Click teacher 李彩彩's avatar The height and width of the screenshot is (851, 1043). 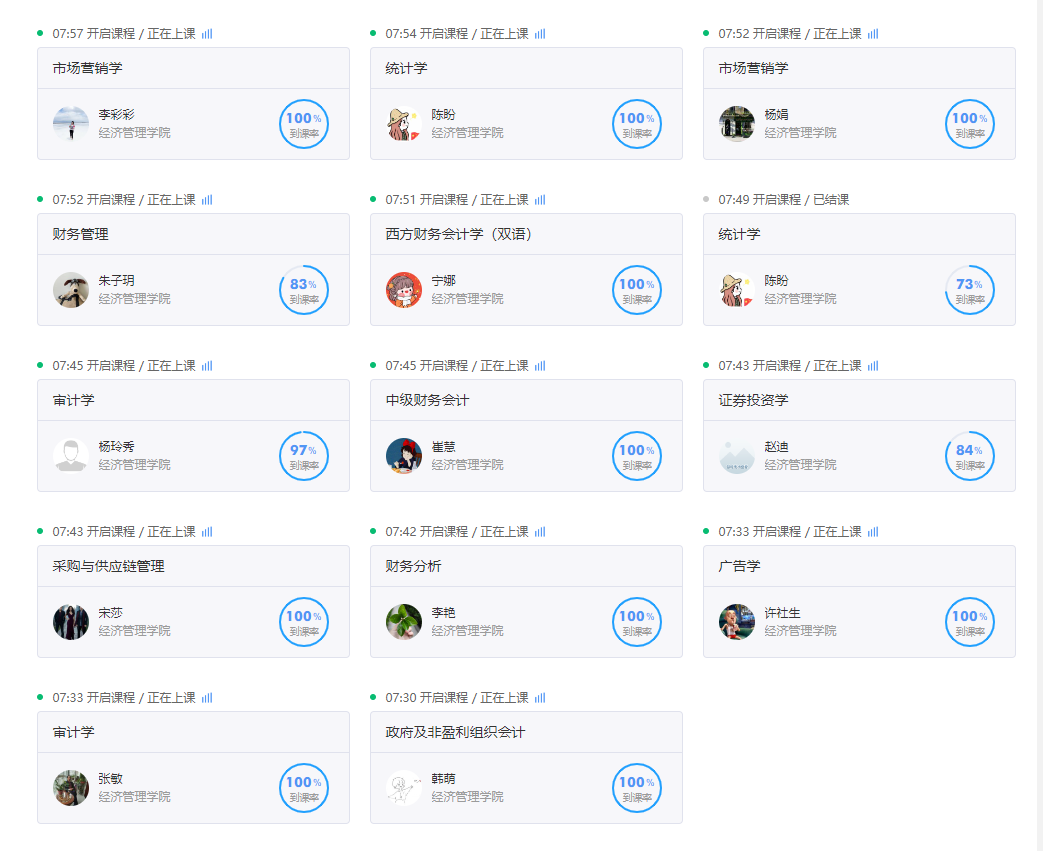pos(71,124)
